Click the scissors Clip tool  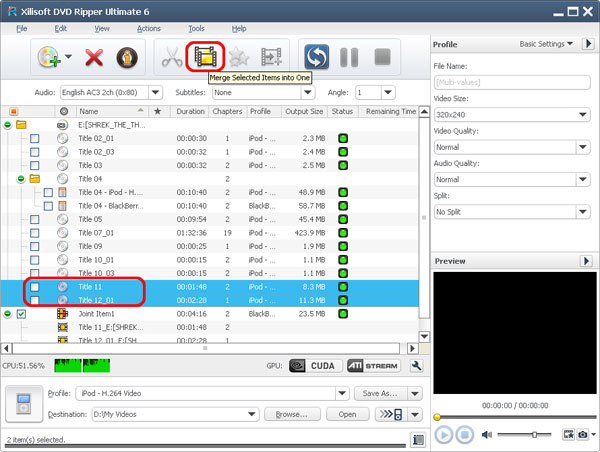pos(172,57)
